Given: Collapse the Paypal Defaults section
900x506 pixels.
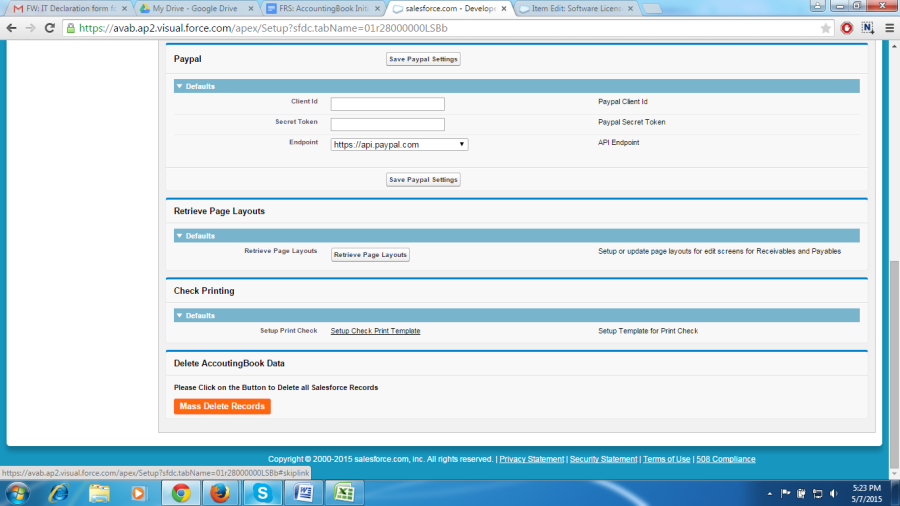Looking at the screenshot, I should (x=179, y=86).
